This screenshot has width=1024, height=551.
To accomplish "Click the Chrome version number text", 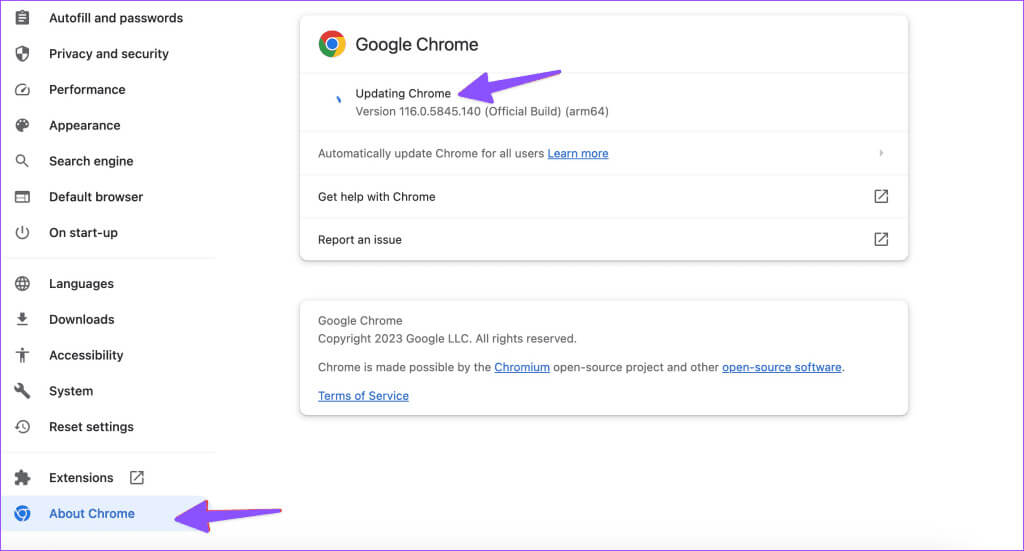I will click(x=482, y=111).
